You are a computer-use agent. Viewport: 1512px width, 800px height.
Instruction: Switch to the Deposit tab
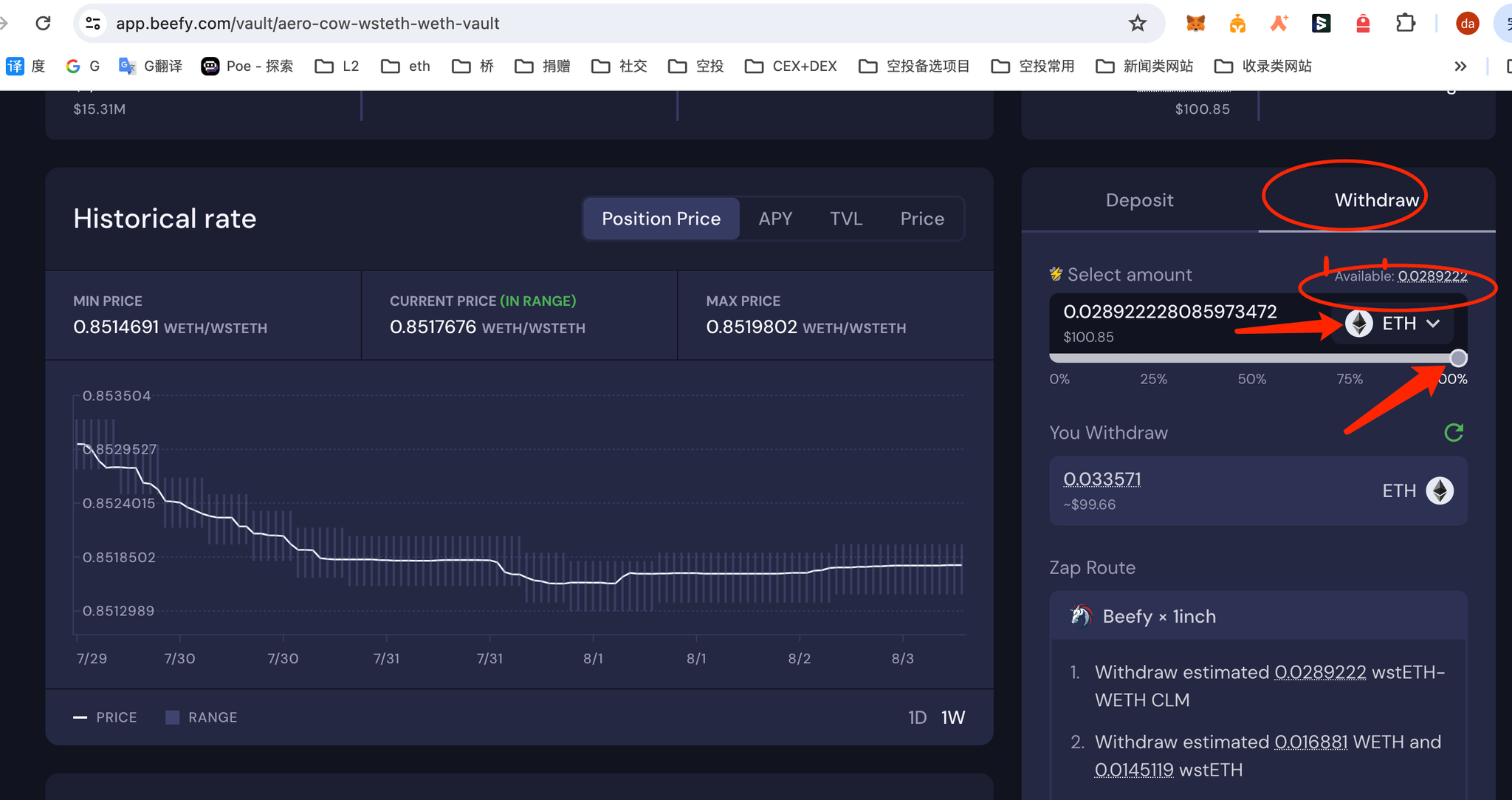[x=1139, y=200]
